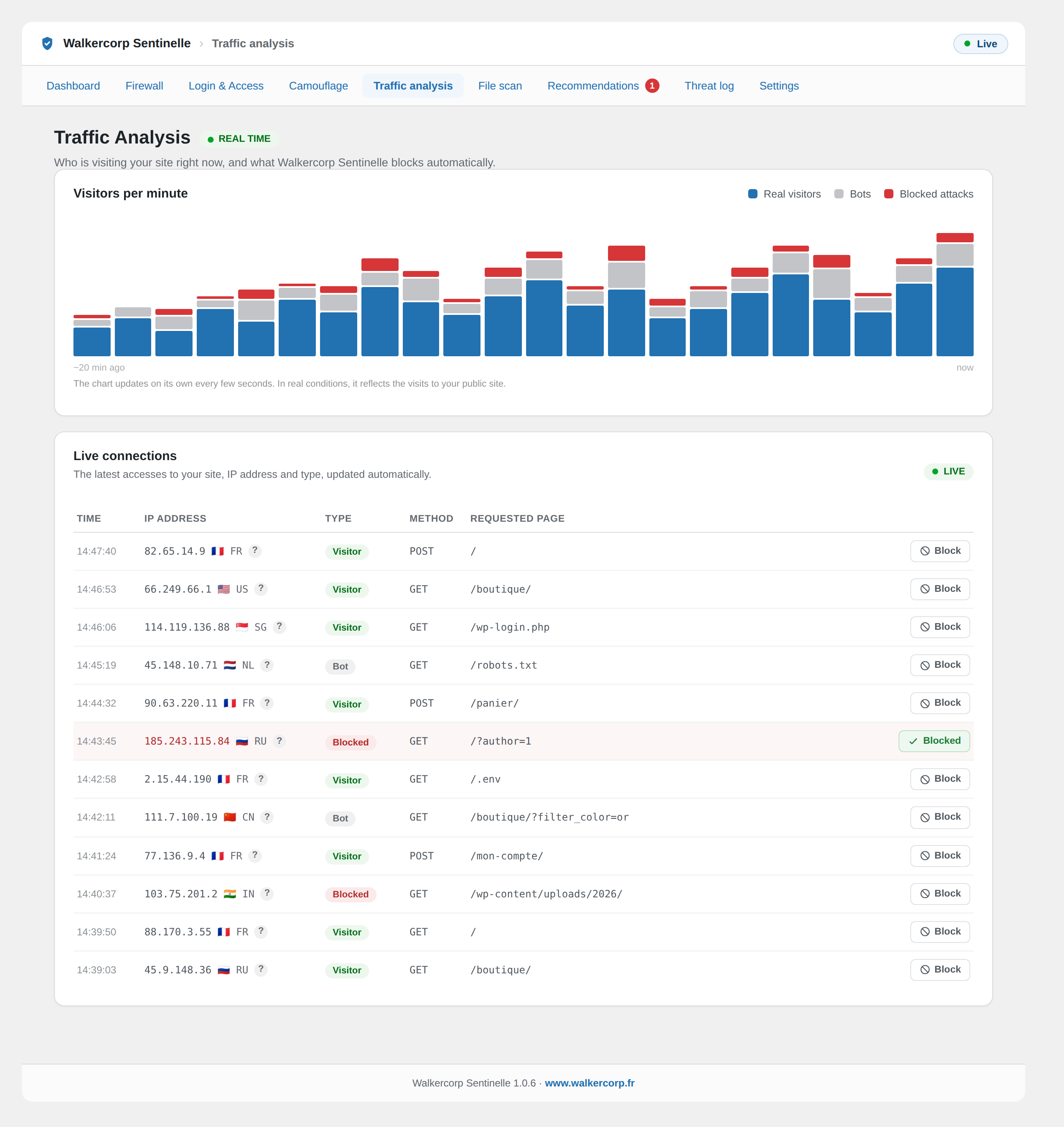Block the 66.249.66.1 connection
Screen dimensions: 1064x1127
pos(940,588)
